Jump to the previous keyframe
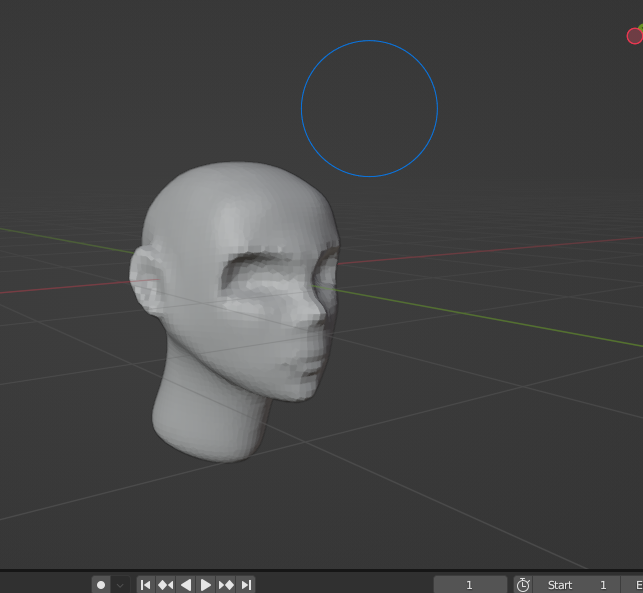The height and width of the screenshot is (593, 643). click(165, 585)
